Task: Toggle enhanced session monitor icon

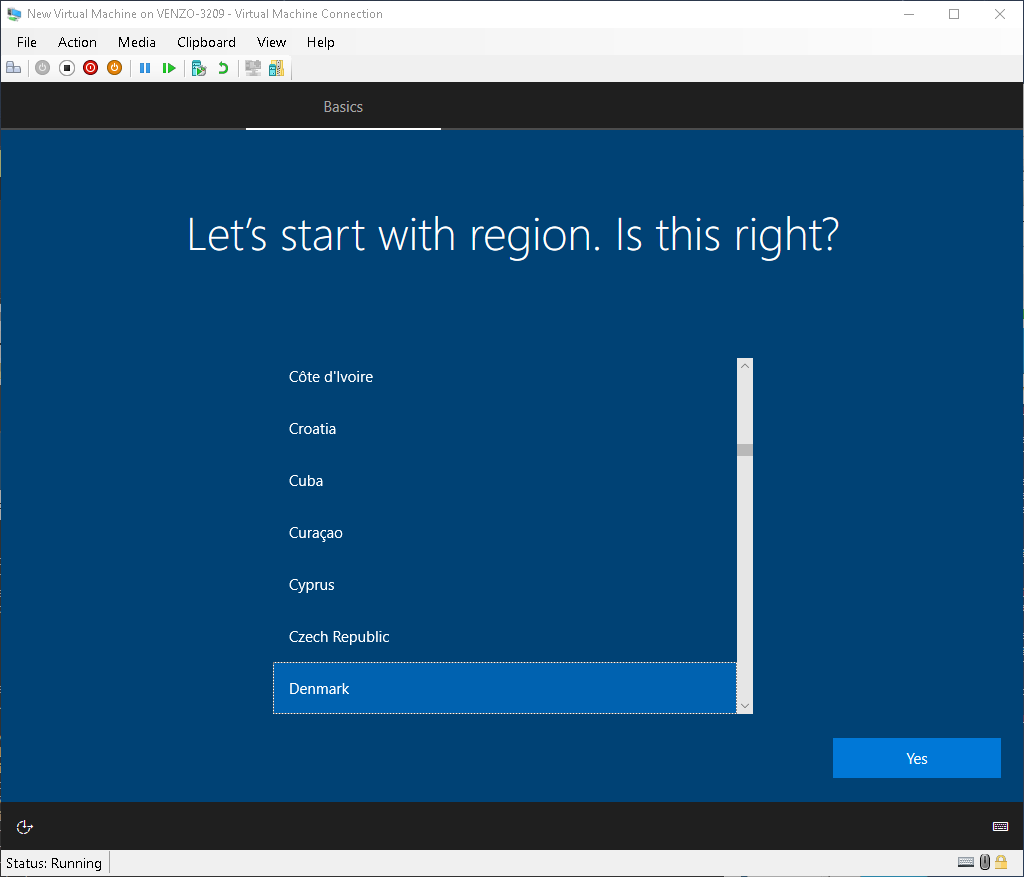Action: [253, 68]
